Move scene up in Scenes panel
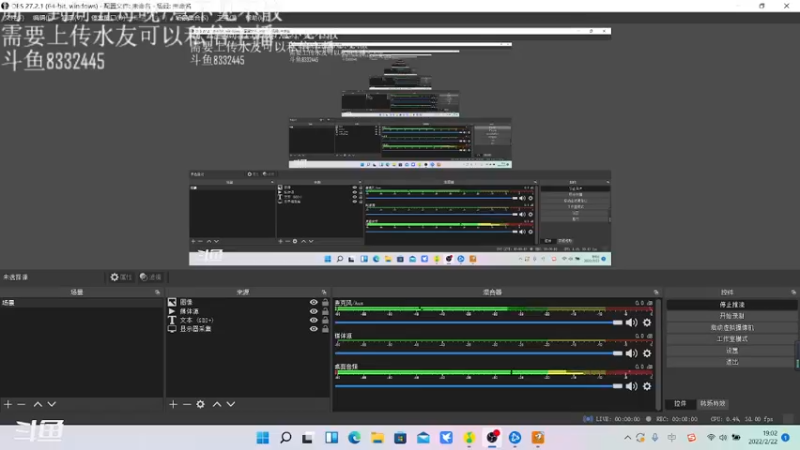800x450 pixels. point(38,404)
